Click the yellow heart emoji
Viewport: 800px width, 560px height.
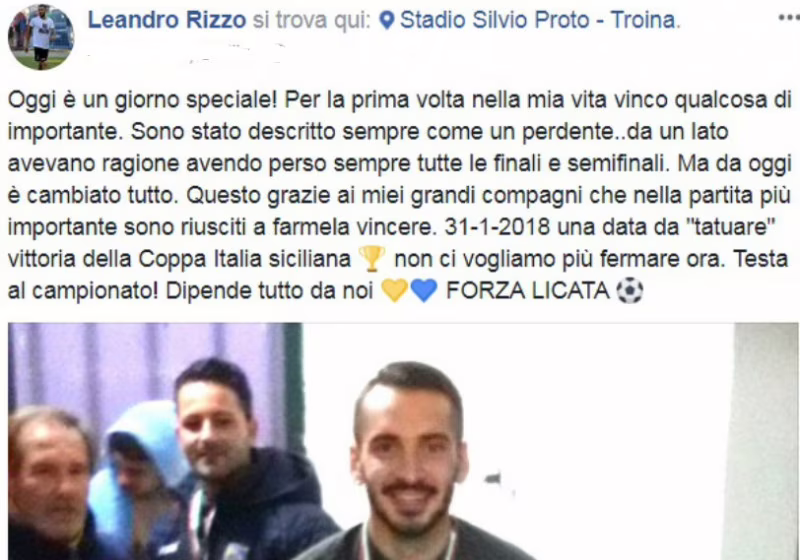[x=394, y=291]
